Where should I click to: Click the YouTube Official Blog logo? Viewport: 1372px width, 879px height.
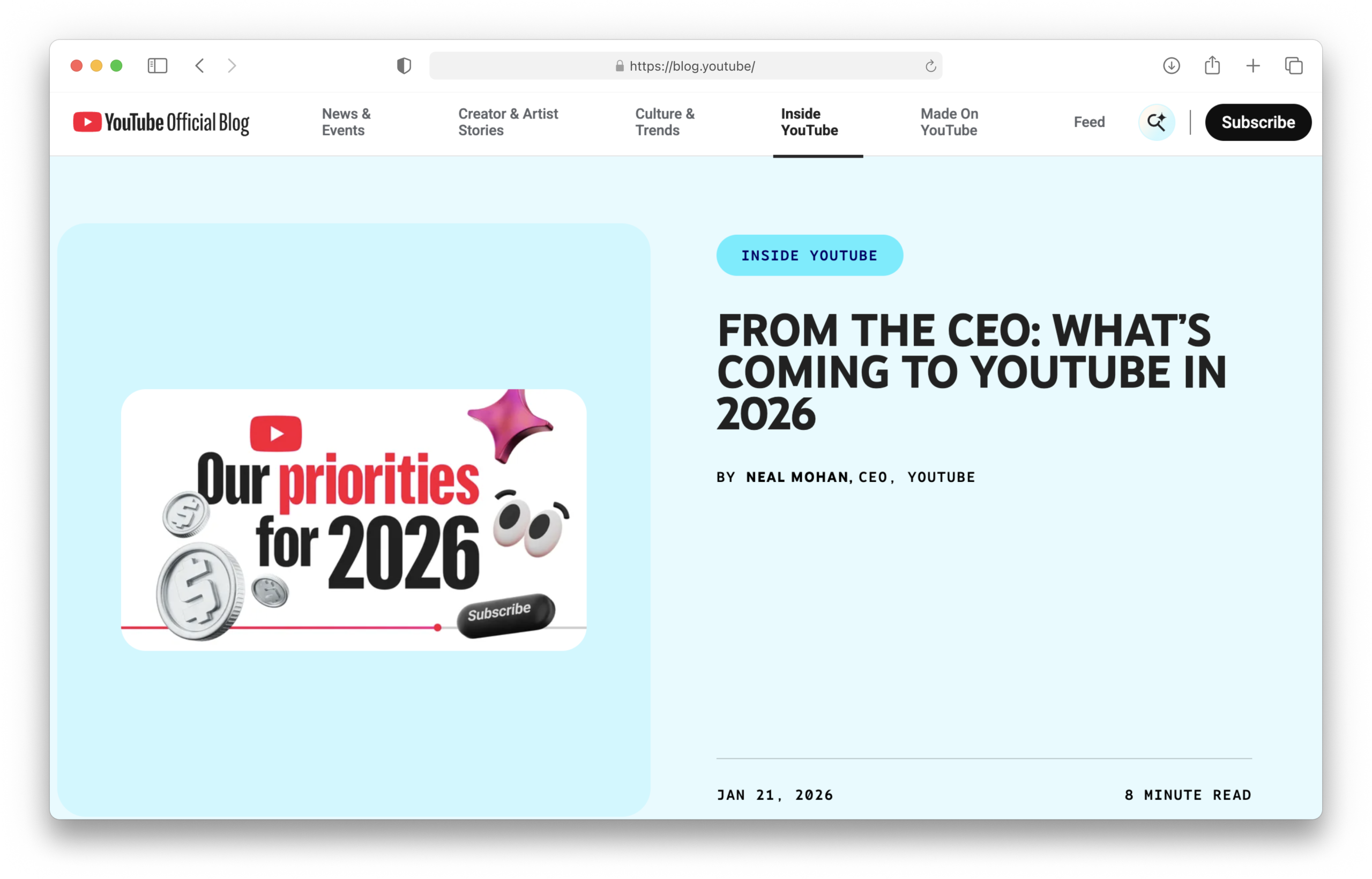tap(161, 123)
